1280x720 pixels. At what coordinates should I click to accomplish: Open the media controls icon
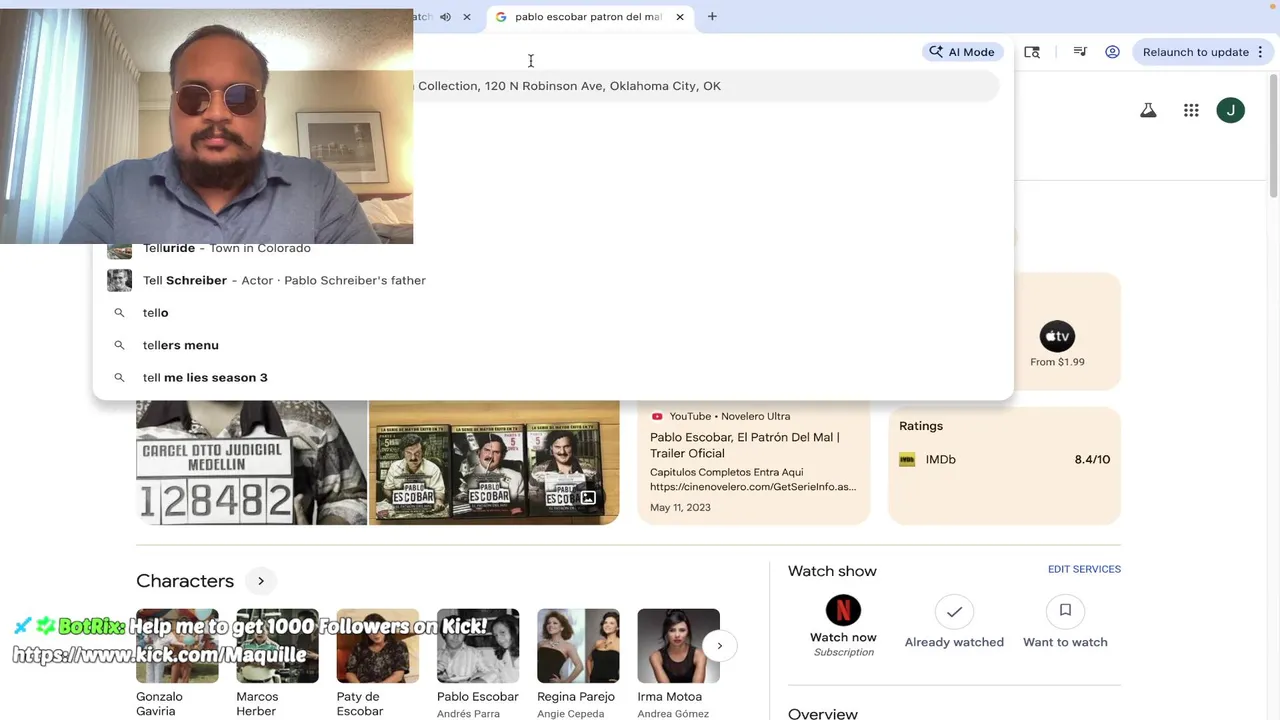click(1080, 52)
